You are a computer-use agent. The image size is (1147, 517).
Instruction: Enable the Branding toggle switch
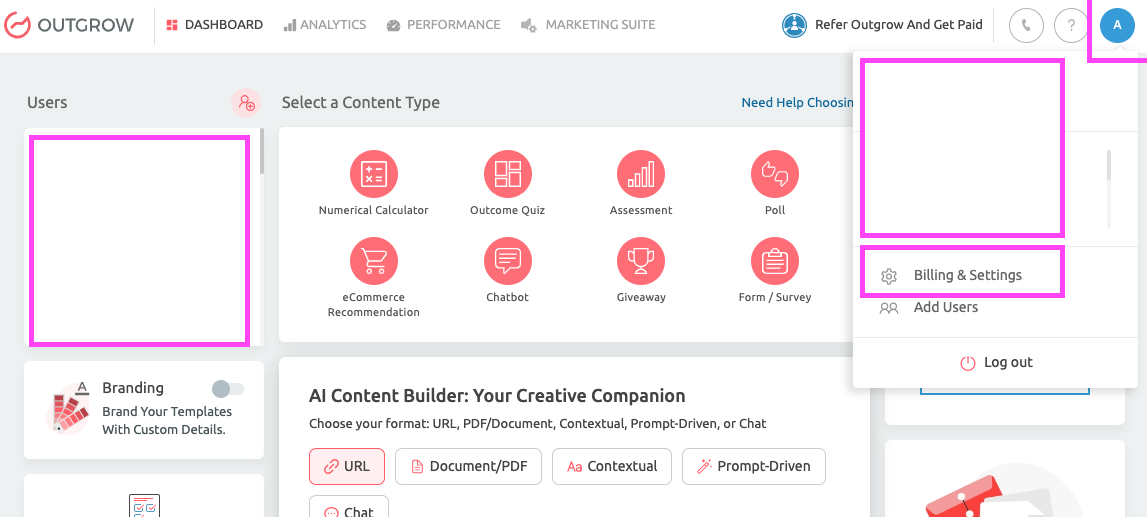point(228,388)
